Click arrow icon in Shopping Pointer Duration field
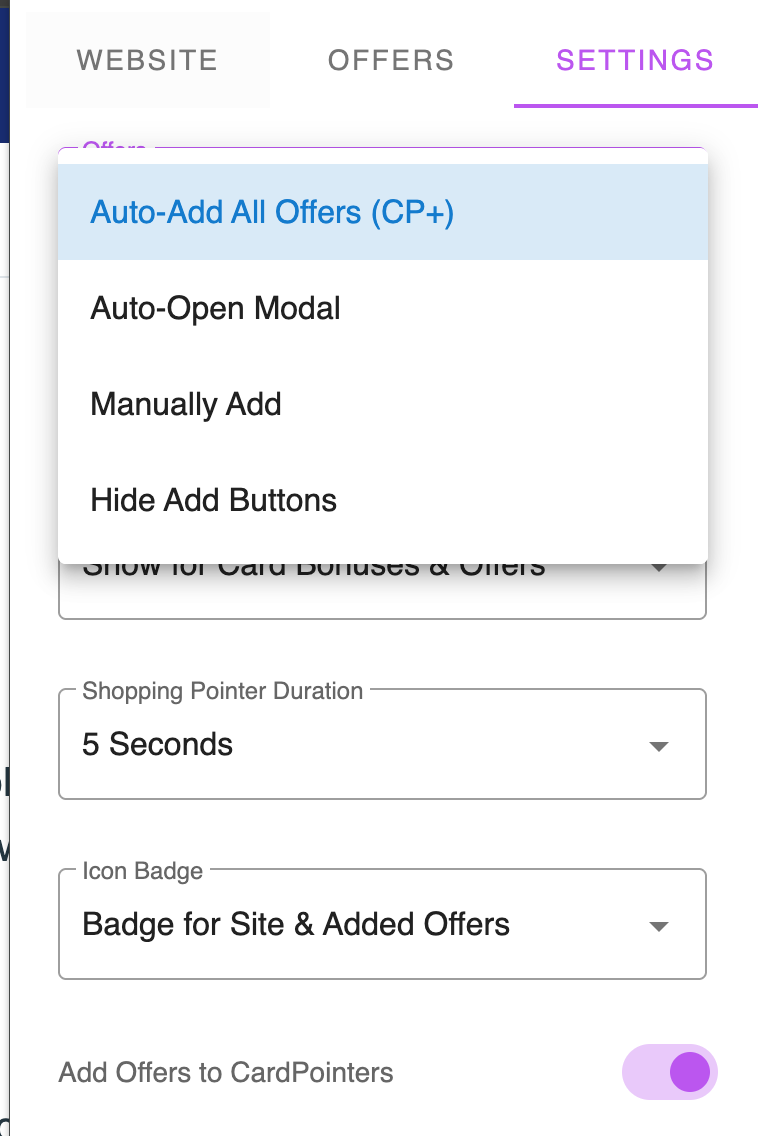Screen dimensions: 774x1136 (659, 746)
